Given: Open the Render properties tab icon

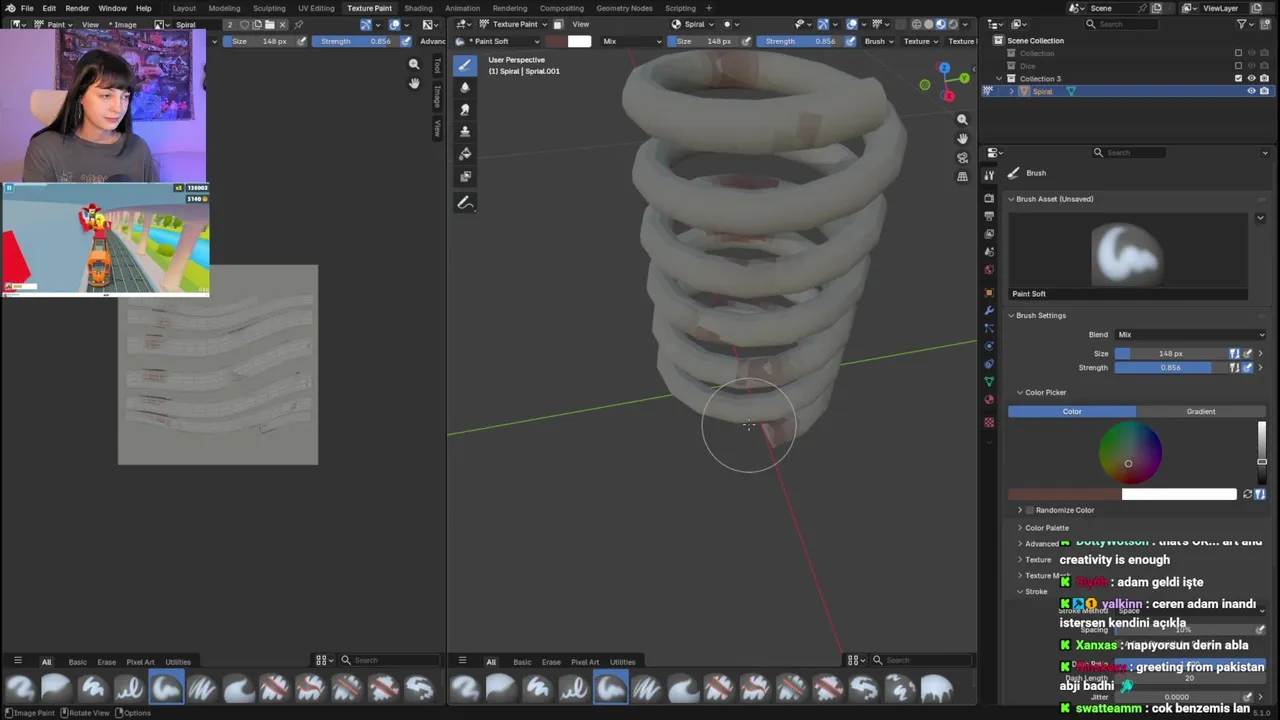Looking at the screenshot, I should [989, 198].
